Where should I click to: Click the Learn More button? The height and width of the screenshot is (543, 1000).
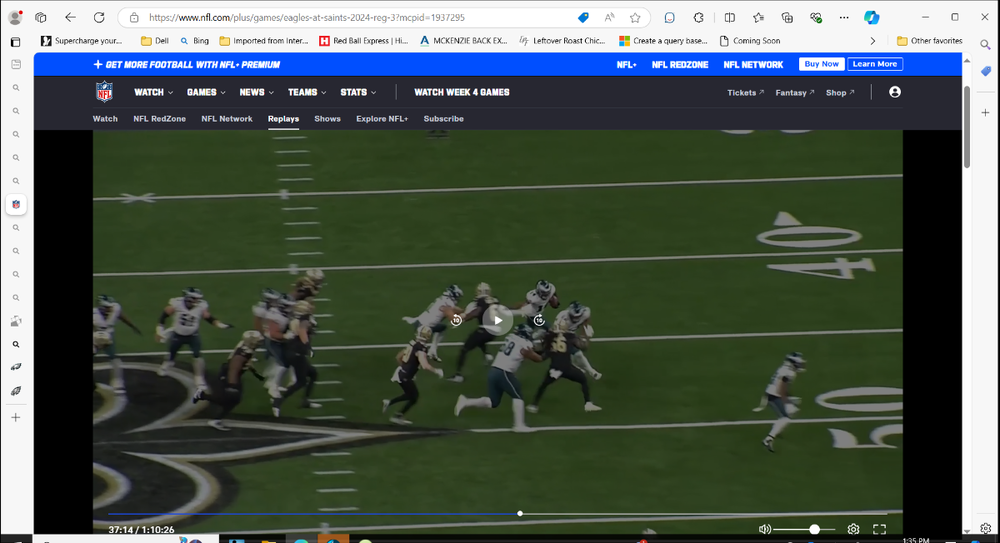coord(875,64)
